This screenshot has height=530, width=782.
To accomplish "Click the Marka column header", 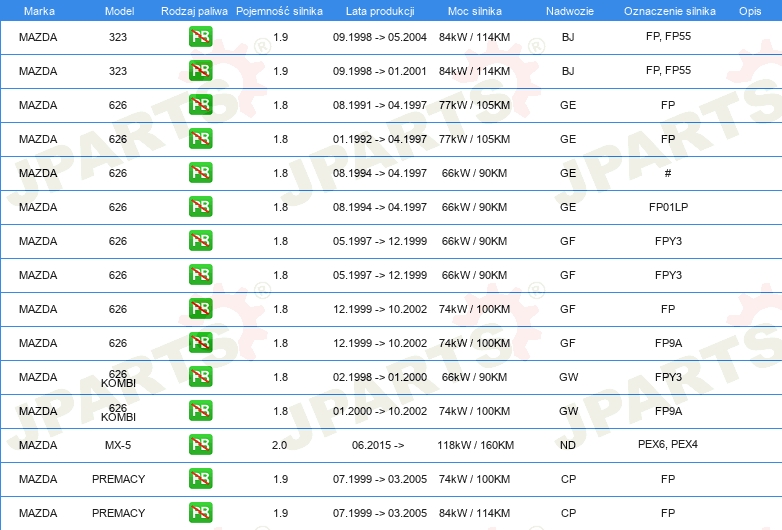I will pos(39,11).
